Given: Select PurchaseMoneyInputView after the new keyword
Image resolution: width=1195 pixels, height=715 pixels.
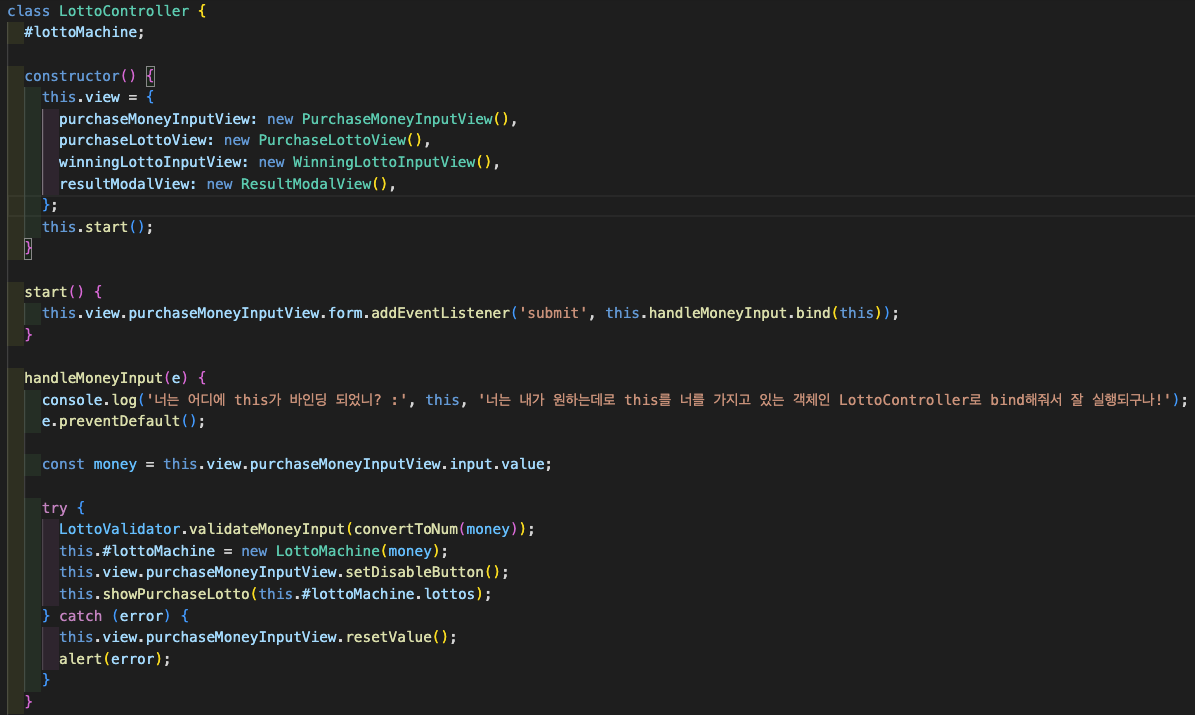Looking at the screenshot, I should [397, 119].
